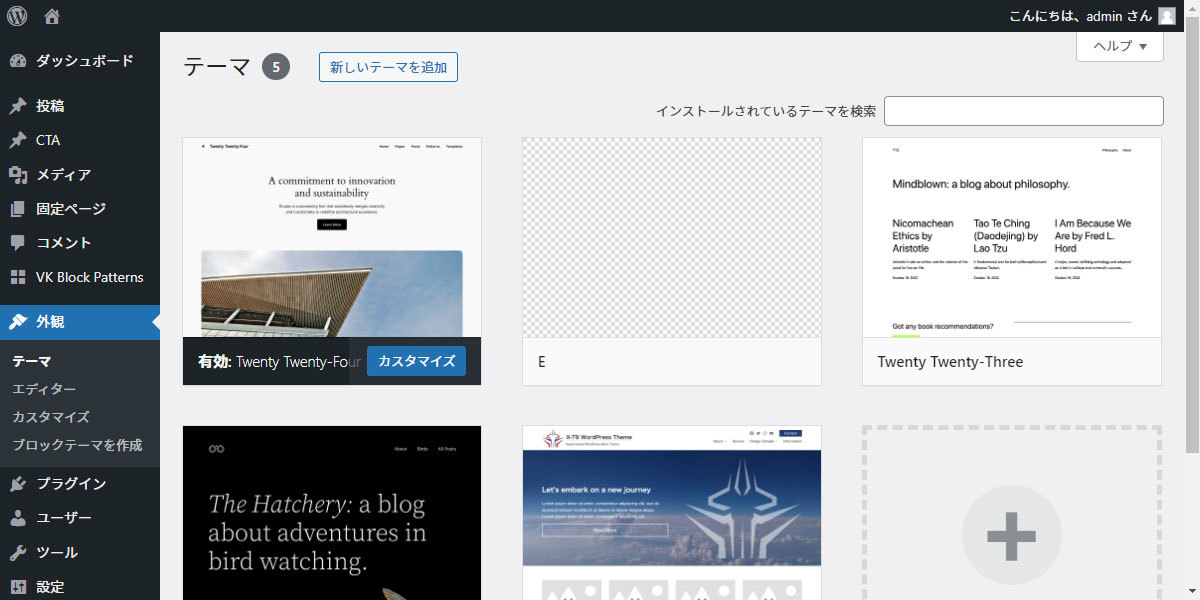
Task: Open the site home icon
Action: coord(52,16)
